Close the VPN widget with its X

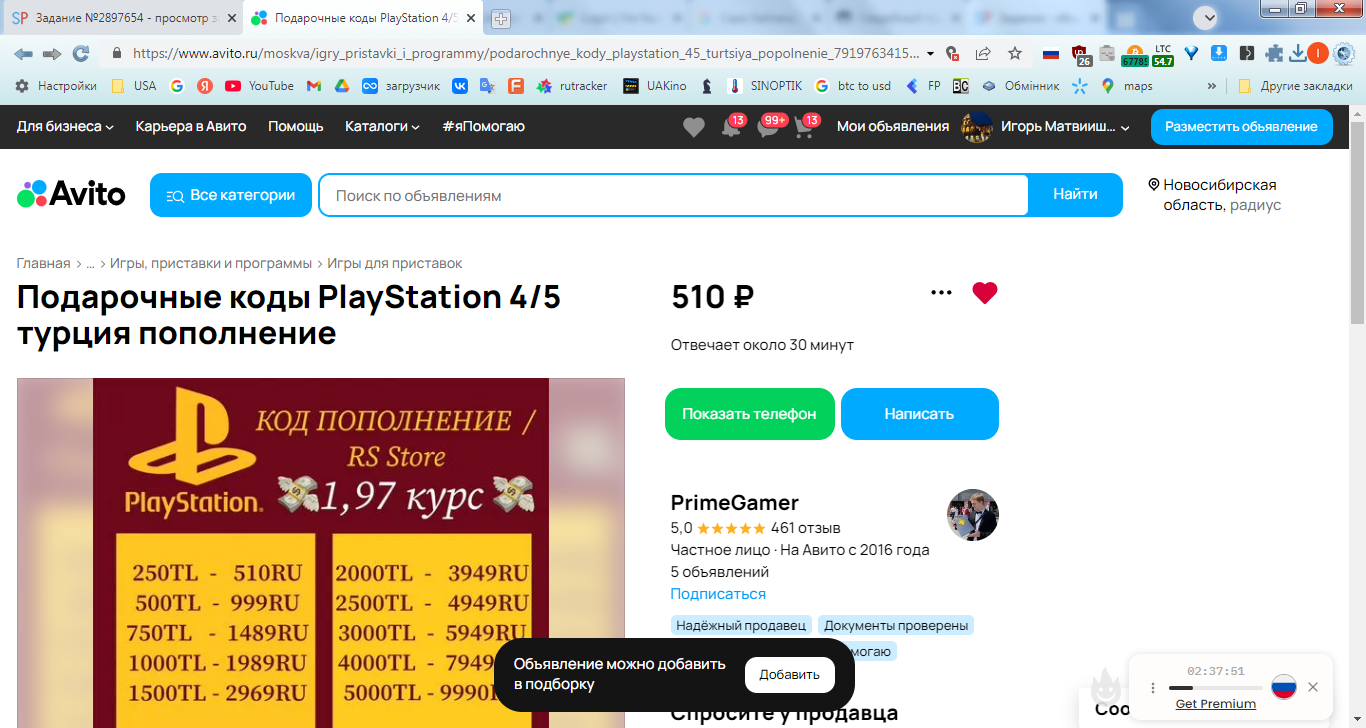tap(1313, 687)
